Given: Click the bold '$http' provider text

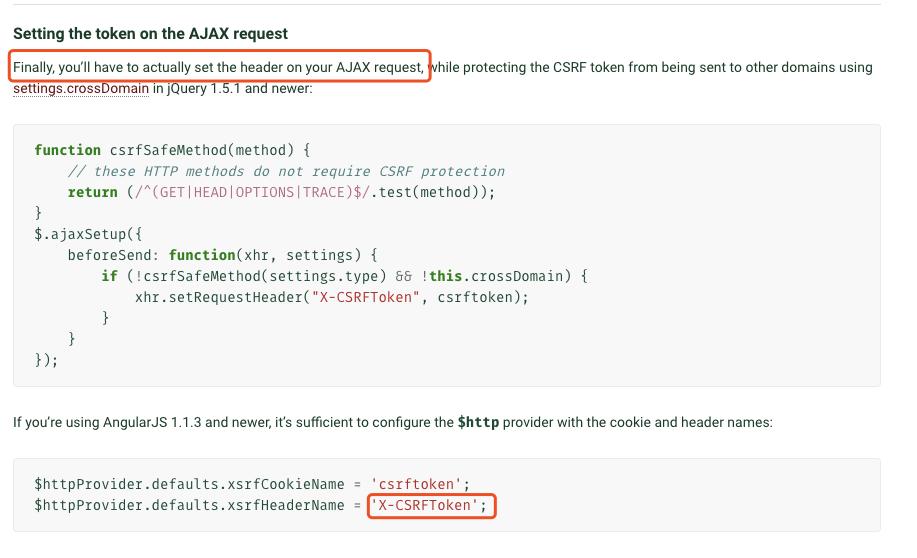Looking at the screenshot, I should (x=478, y=422).
